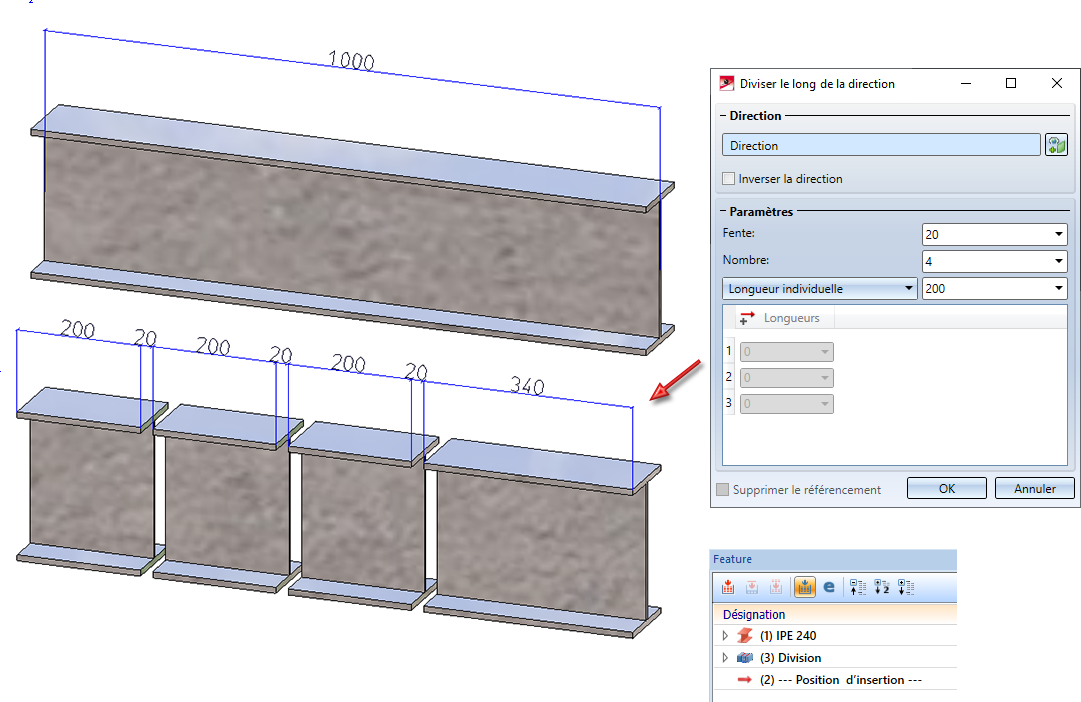Click the Division feature icon in tree
This screenshot has width=1081, height=702.
745,657
